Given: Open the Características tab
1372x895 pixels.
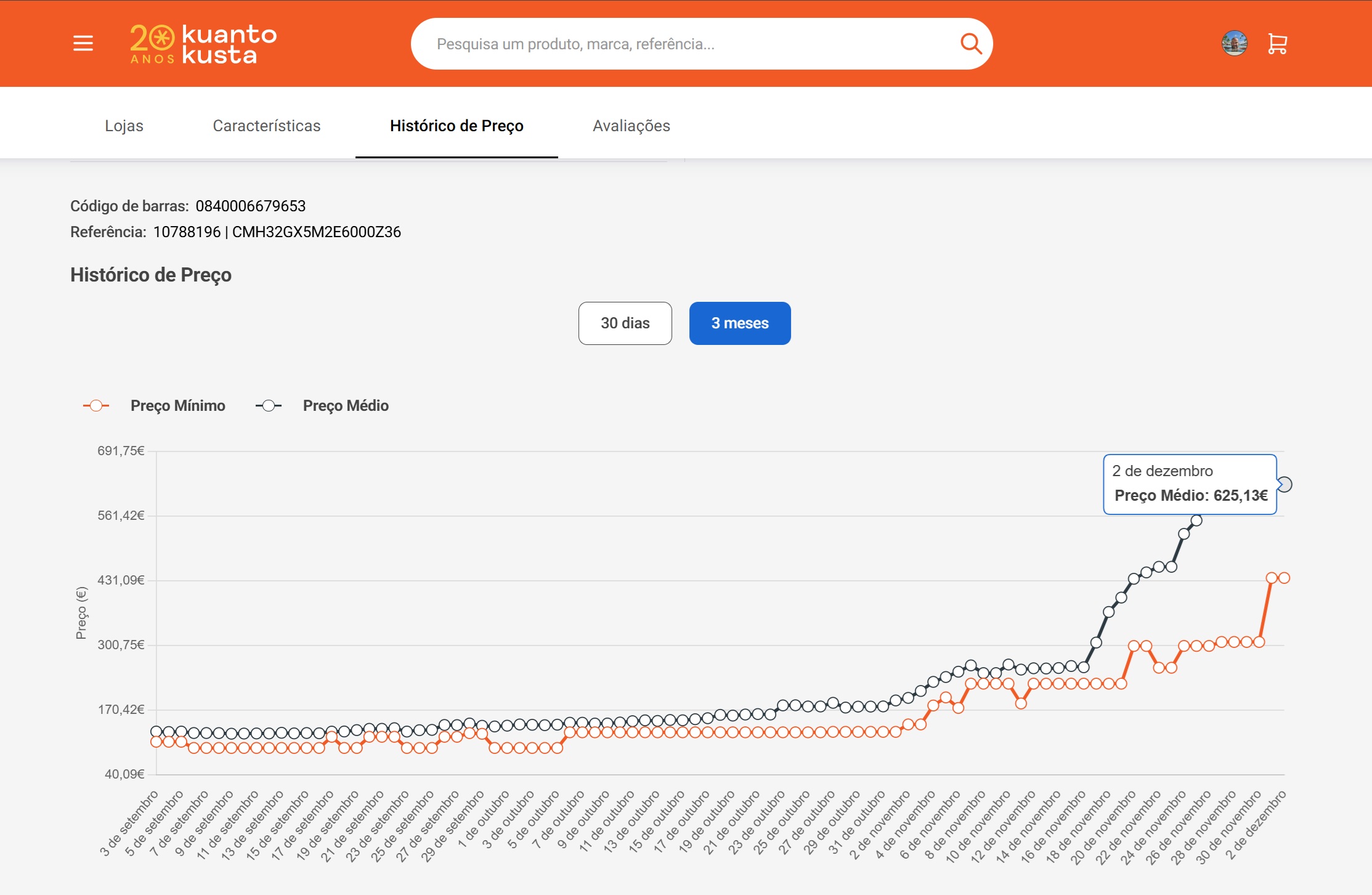Looking at the screenshot, I should (266, 126).
